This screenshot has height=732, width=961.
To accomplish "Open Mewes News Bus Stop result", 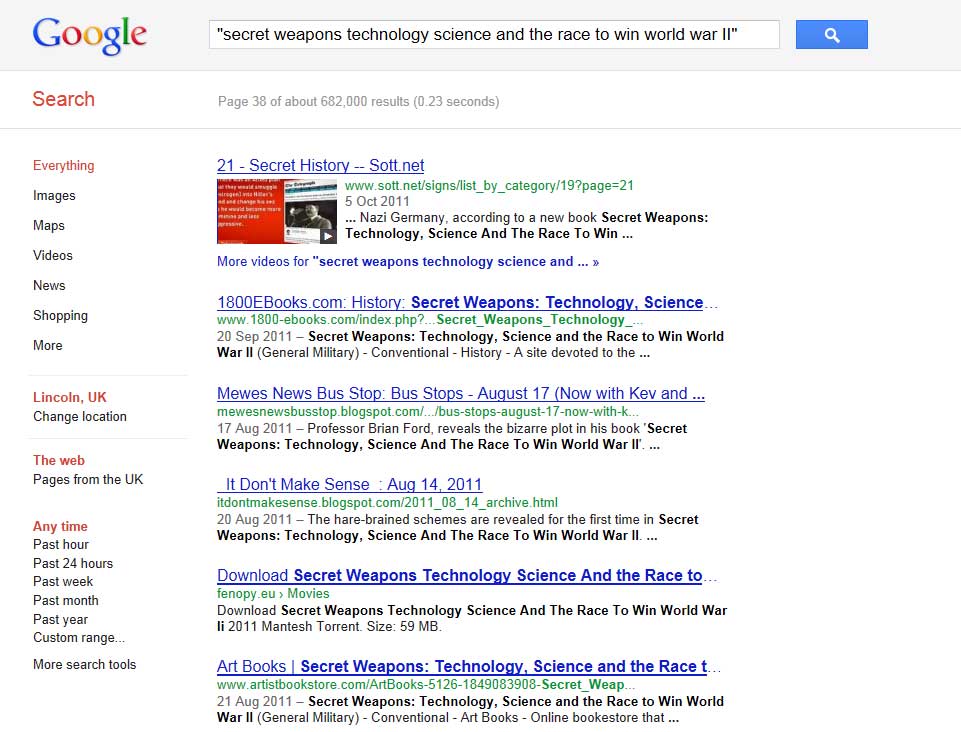I will tap(461, 394).
